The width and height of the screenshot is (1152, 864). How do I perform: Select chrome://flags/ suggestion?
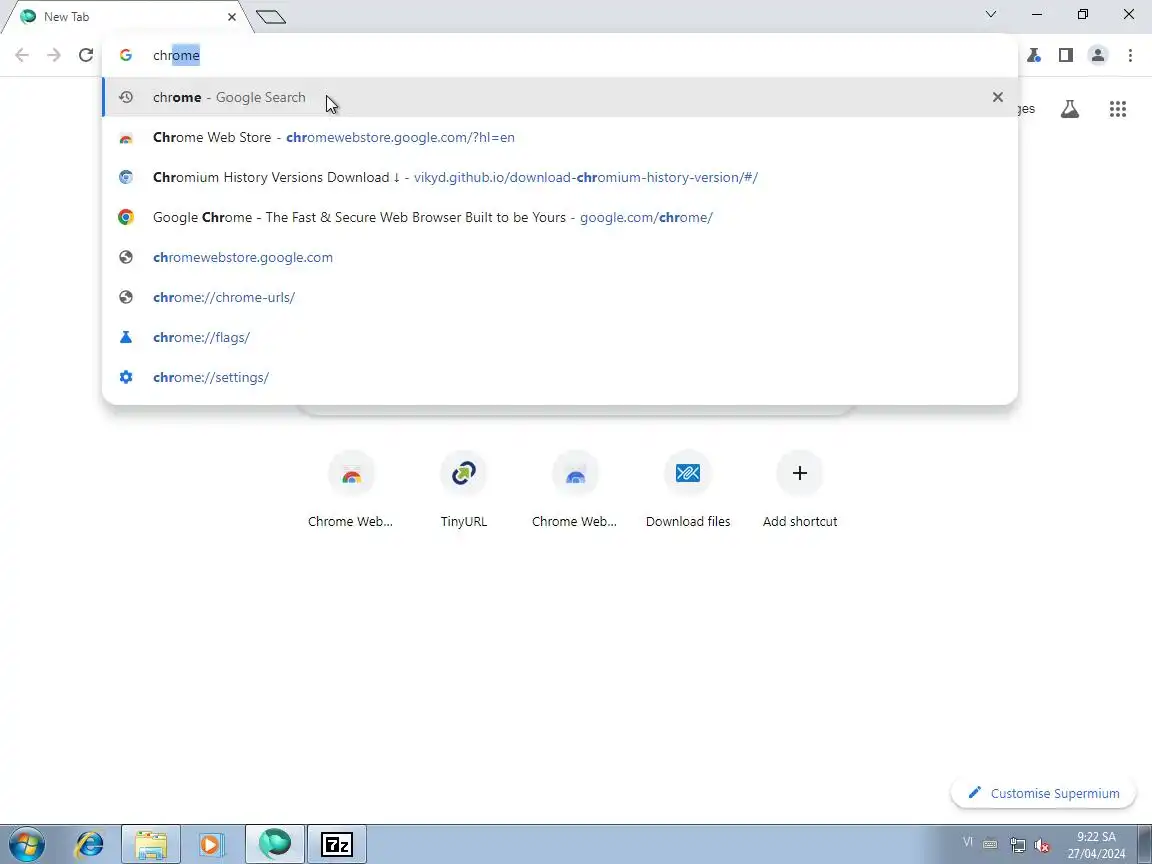point(560,337)
